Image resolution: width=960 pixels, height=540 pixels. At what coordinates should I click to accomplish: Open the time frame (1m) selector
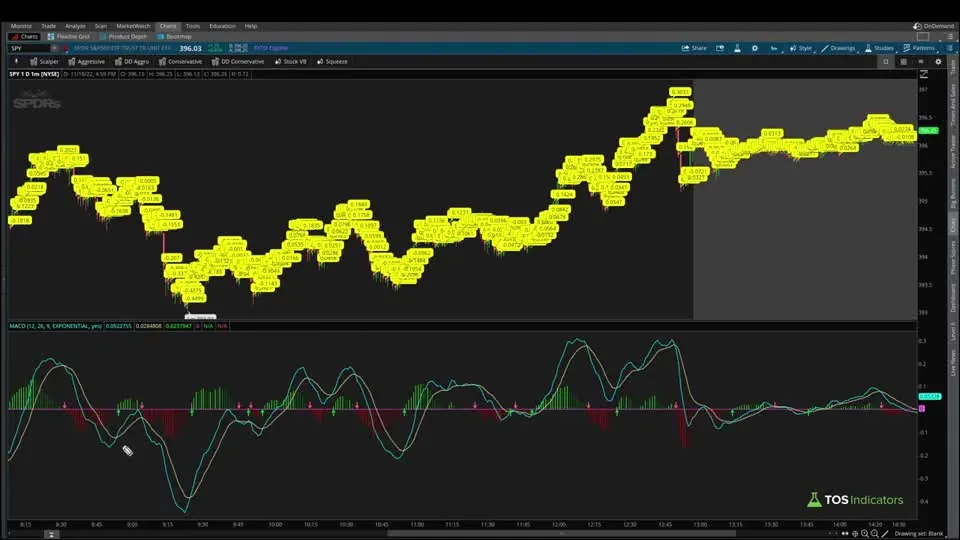[774, 48]
